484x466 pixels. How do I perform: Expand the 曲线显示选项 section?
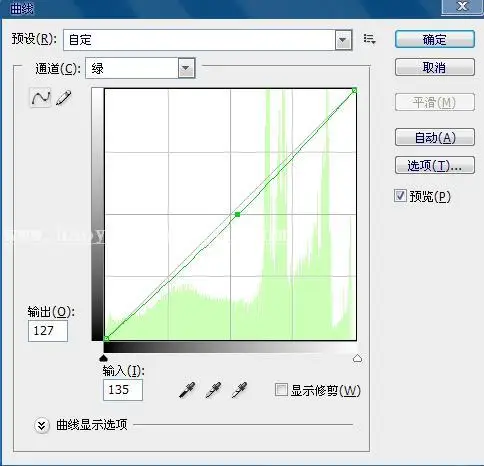[x=42, y=425]
